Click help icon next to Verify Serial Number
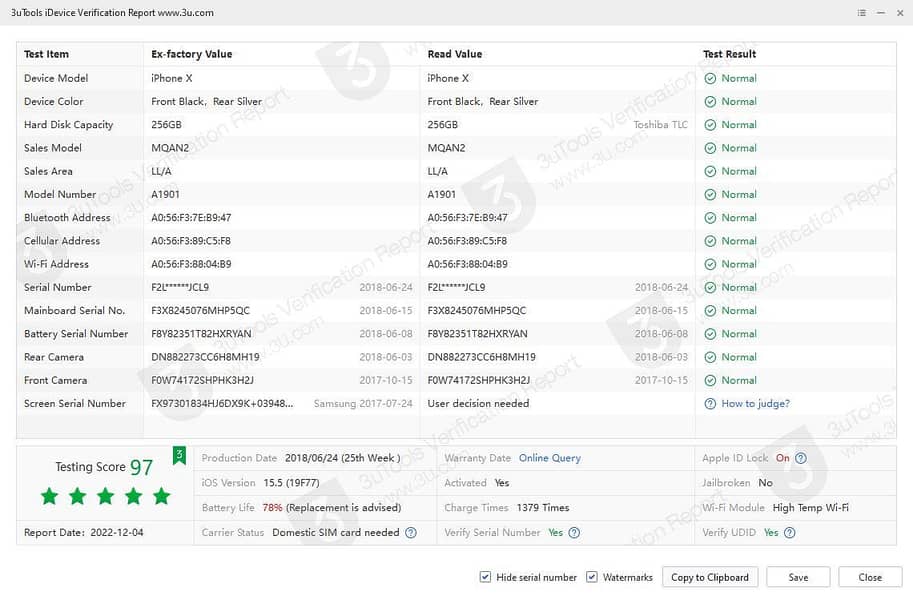 [x=574, y=532]
